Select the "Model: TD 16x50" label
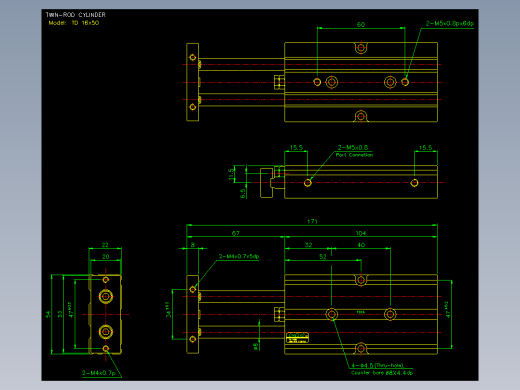The width and height of the screenshot is (520, 390). pyautogui.click(x=74, y=23)
